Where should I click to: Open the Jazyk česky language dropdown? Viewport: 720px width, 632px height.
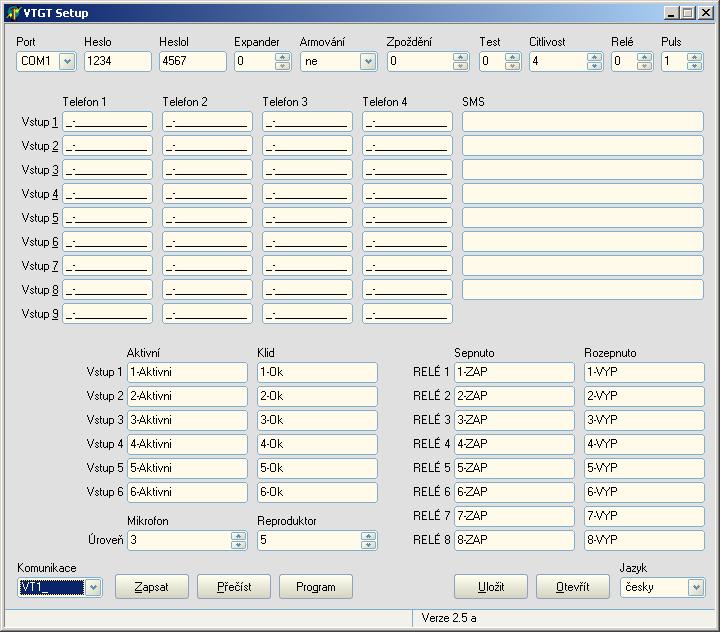696,587
